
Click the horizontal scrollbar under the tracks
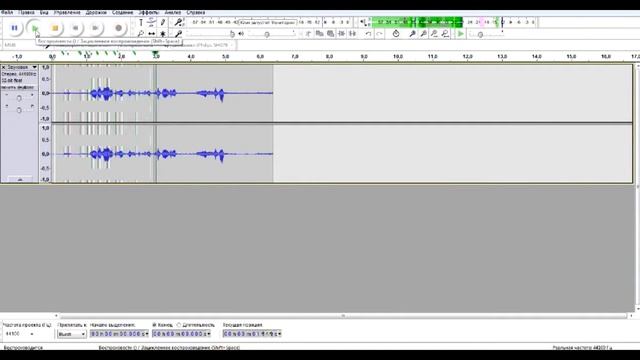[x=343, y=316]
